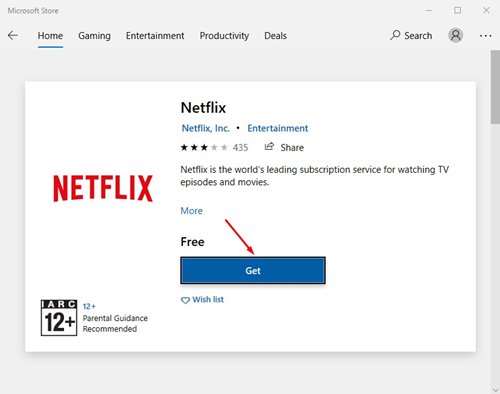This screenshot has height=394, width=500.
Task: Click the 'Parental Guidance Recommended' text
Action: coord(115,323)
